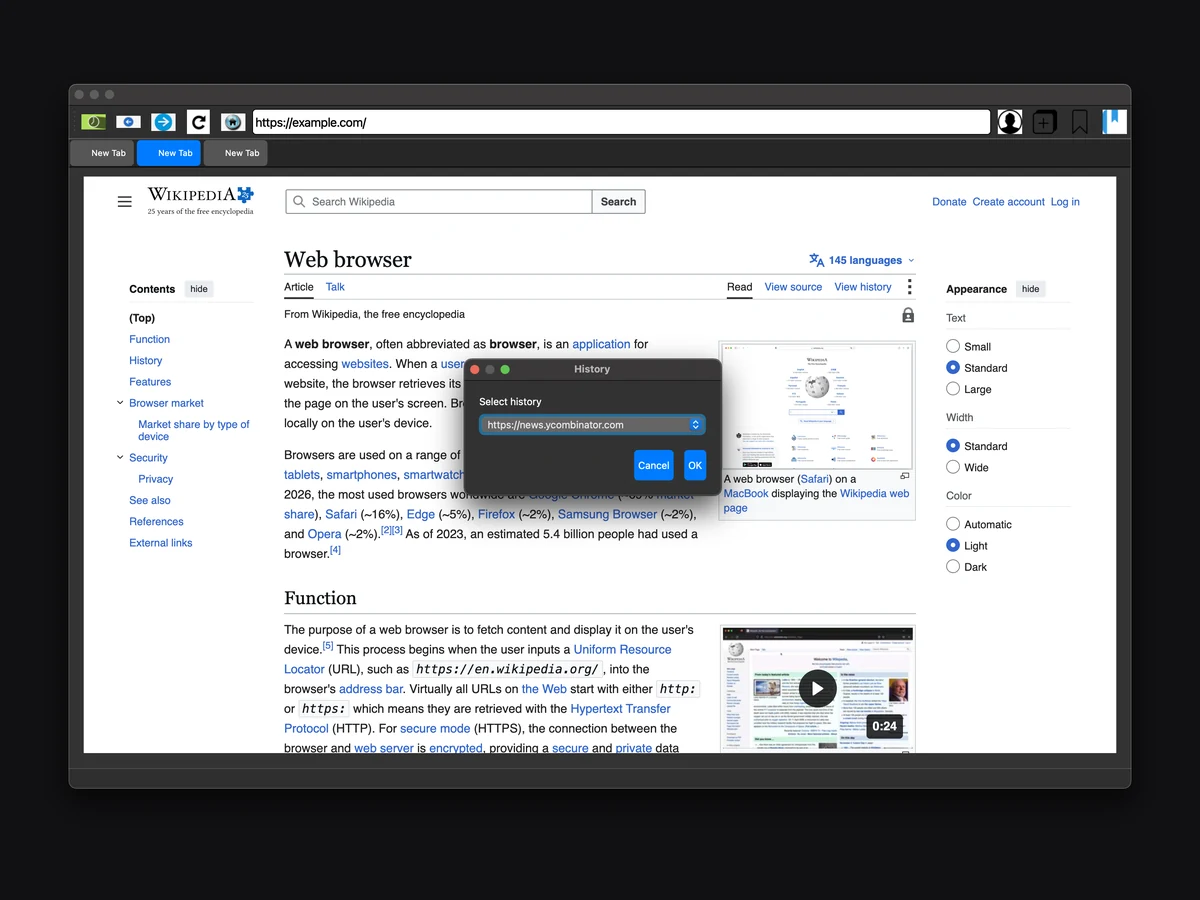Open the user profile icon
The width and height of the screenshot is (1200, 900).
(1010, 122)
